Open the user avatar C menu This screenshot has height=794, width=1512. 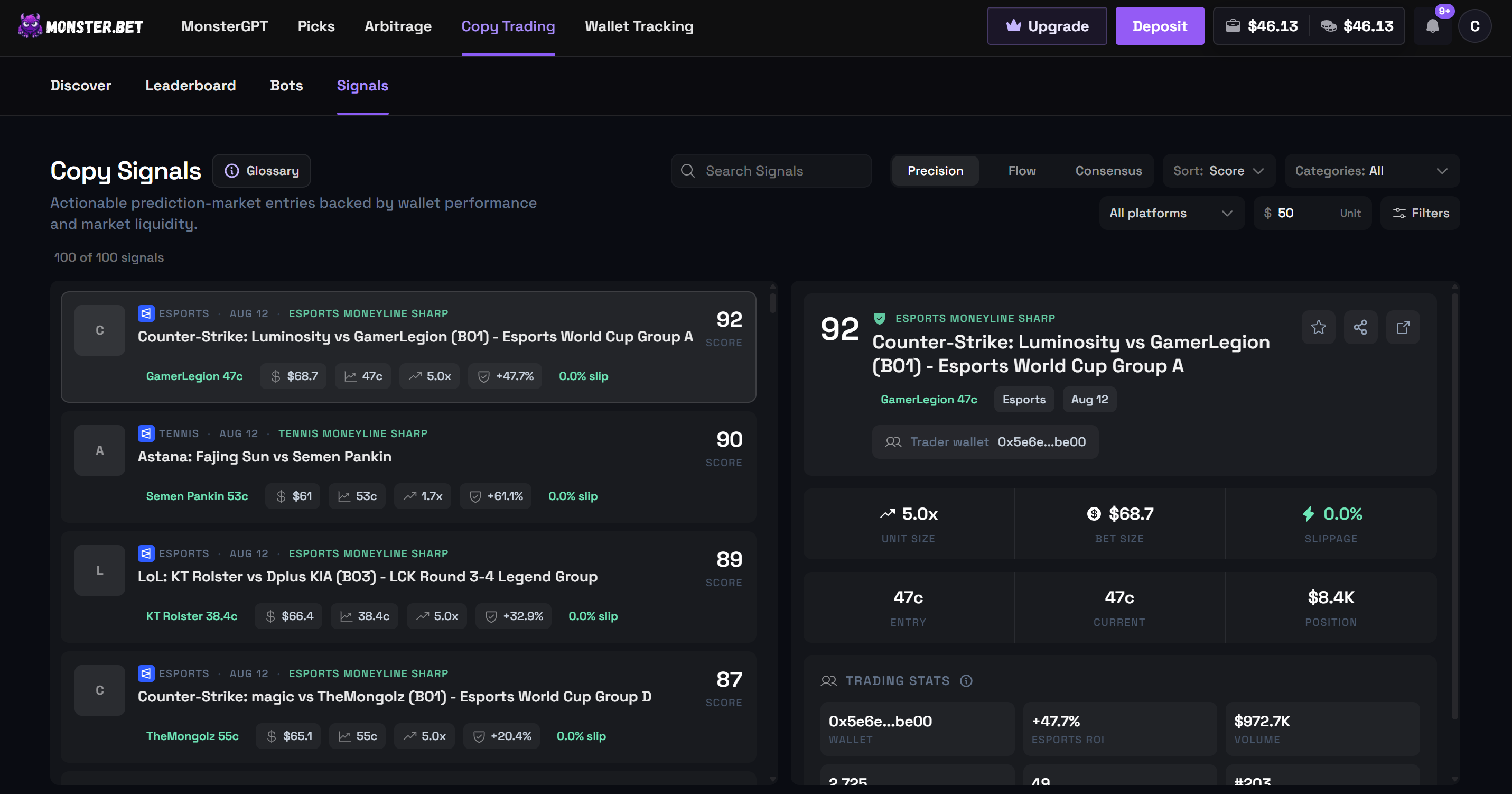tap(1474, 26)
